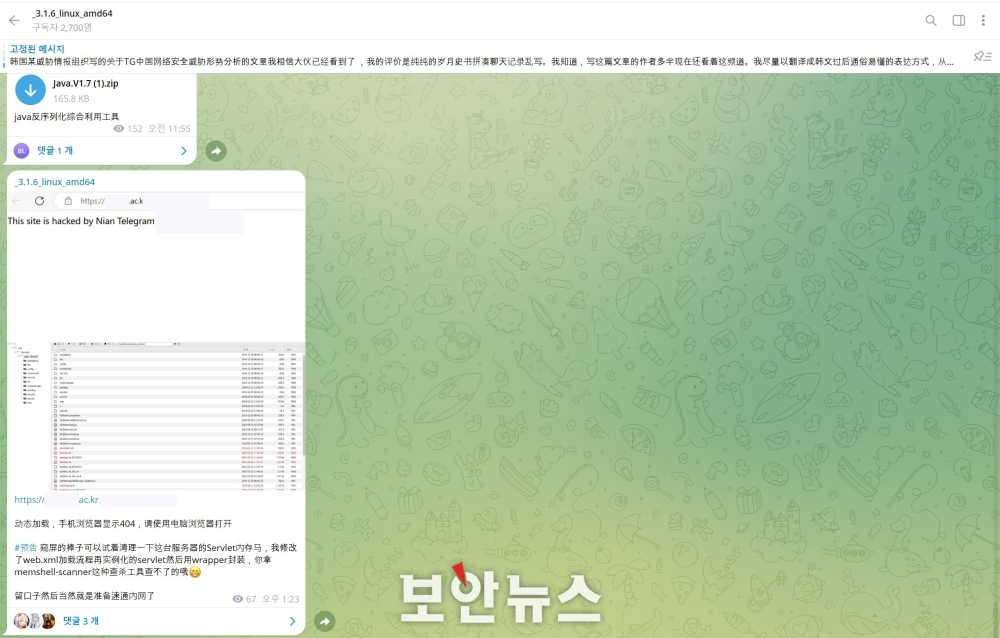Viewport: 1000px width, 638px height.
Task: Open the 댓글 1 개 comments thread
Action: (55, 151)
